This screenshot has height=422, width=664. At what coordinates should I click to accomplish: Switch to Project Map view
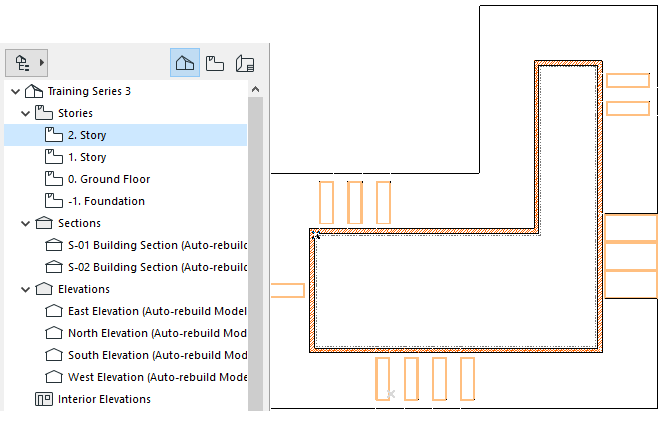click(x=185, y=63)
